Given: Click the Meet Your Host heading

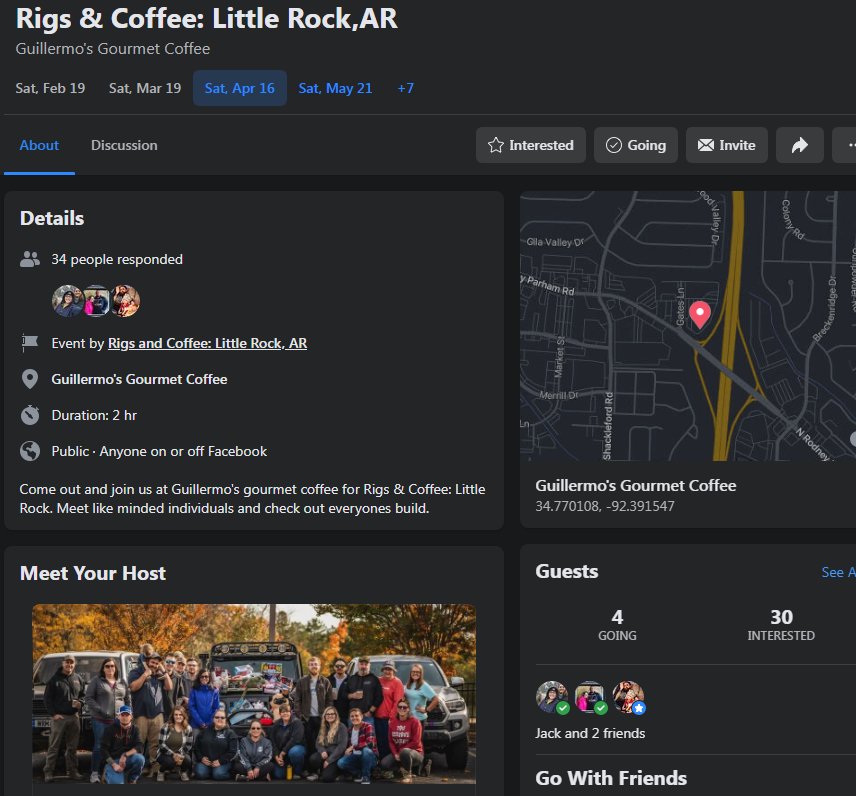Looking at the screenshot, I should point(93,573).
